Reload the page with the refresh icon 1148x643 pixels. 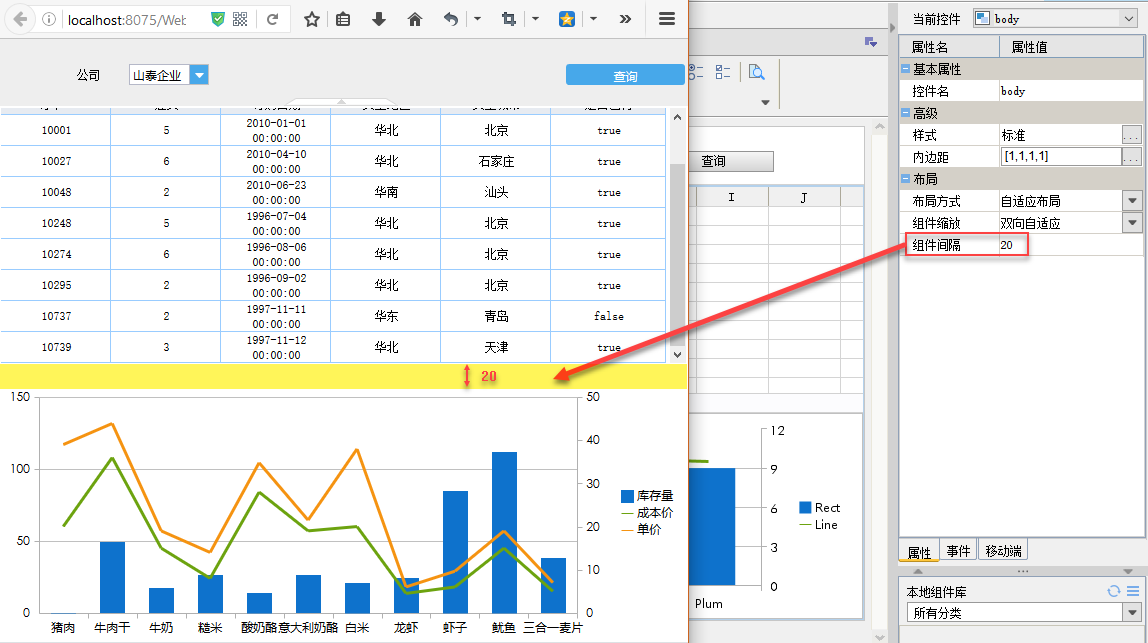point(272,20)
